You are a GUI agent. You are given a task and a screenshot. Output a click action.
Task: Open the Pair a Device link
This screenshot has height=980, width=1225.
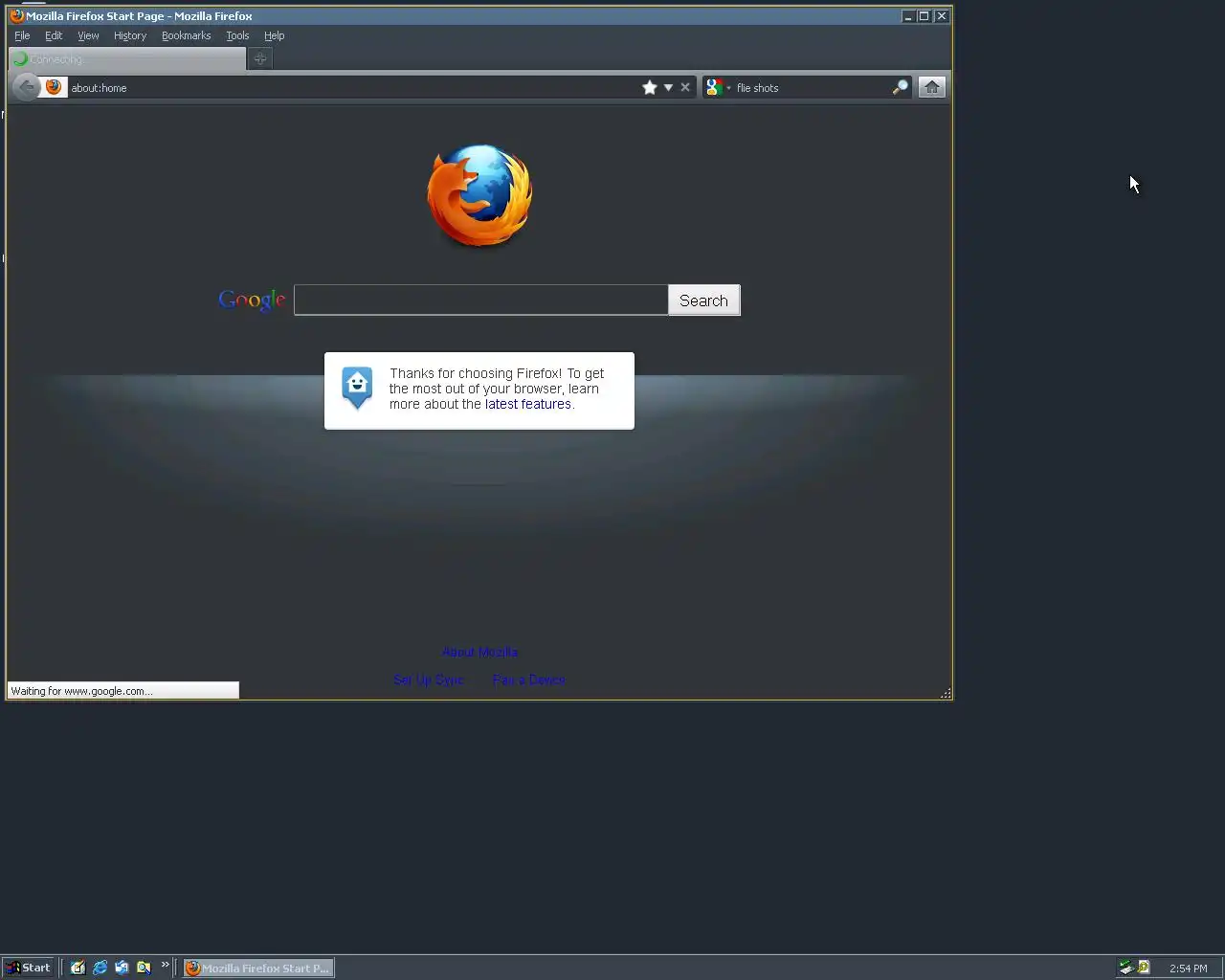528,679
